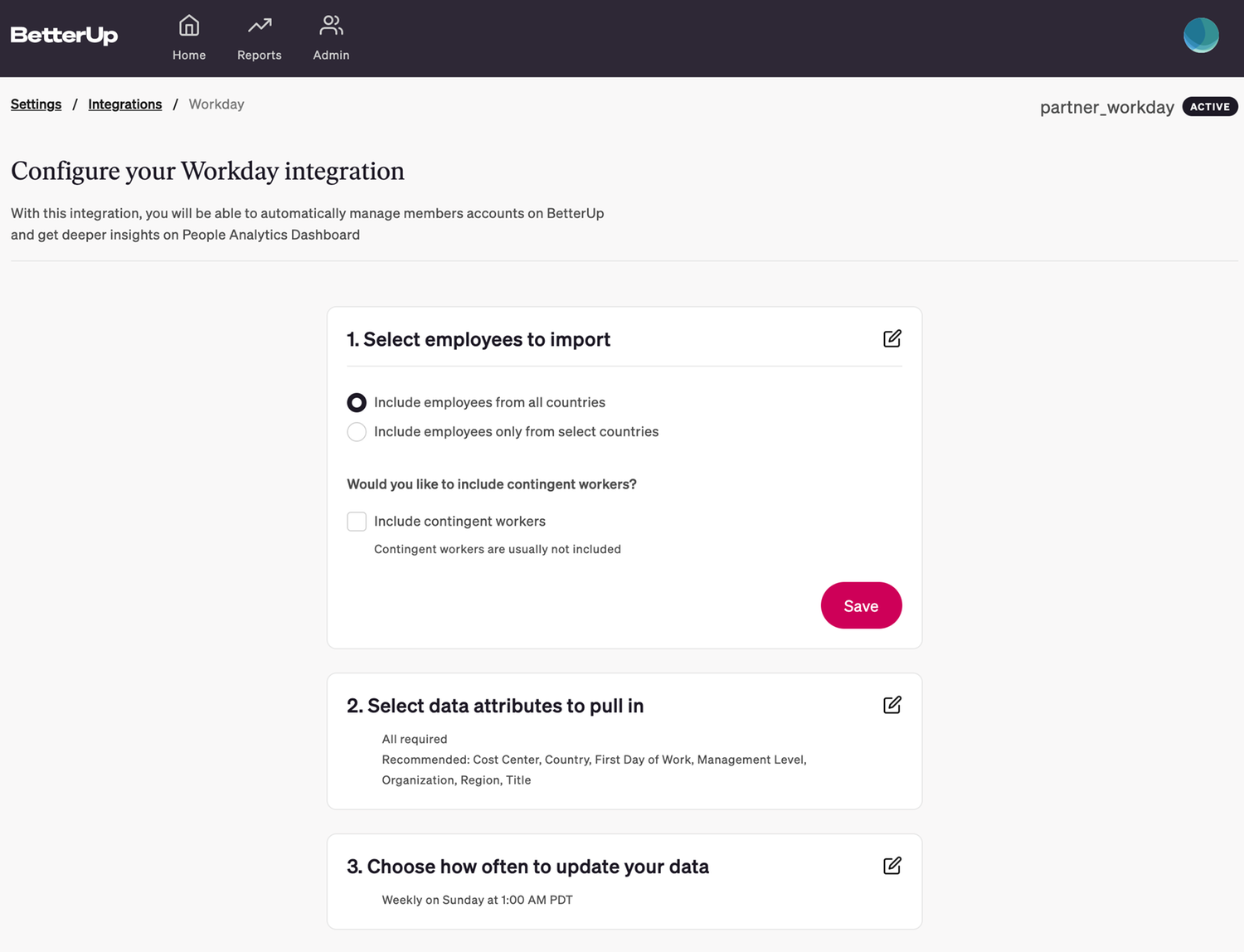The width and height of the screenshot is (1244, 952).
Task: Select the Admin people icon
Action: 331,25
